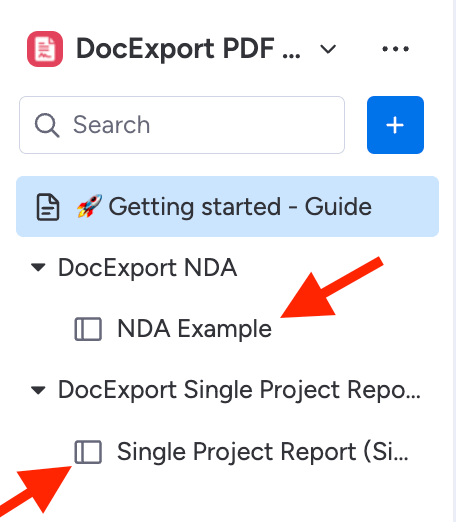Select the DocExport NDA folder label
The image size is (456, 522).
tap(147, 268)
